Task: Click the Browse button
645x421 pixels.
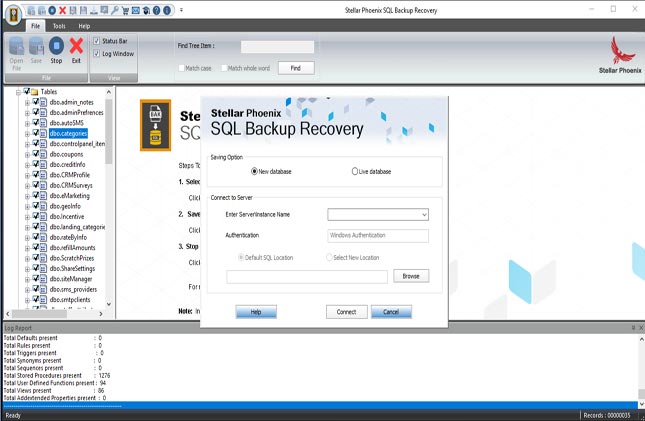Action: click(411, 276)
